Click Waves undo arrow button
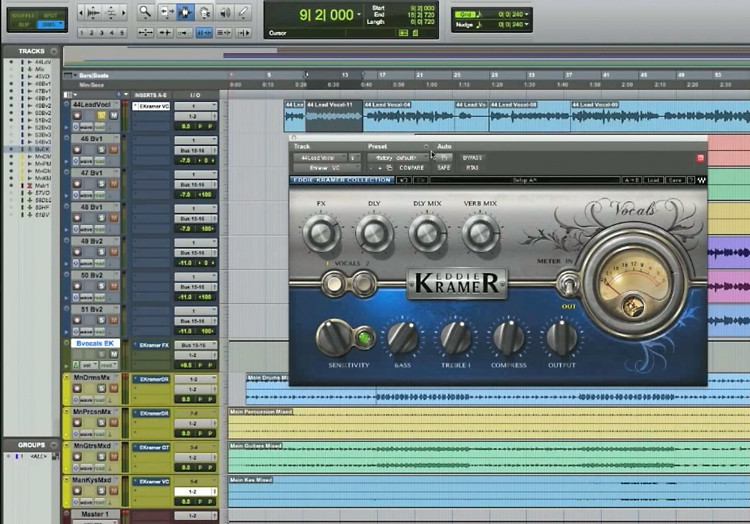This screenshot has height=524, width=750. click(404, 180)
